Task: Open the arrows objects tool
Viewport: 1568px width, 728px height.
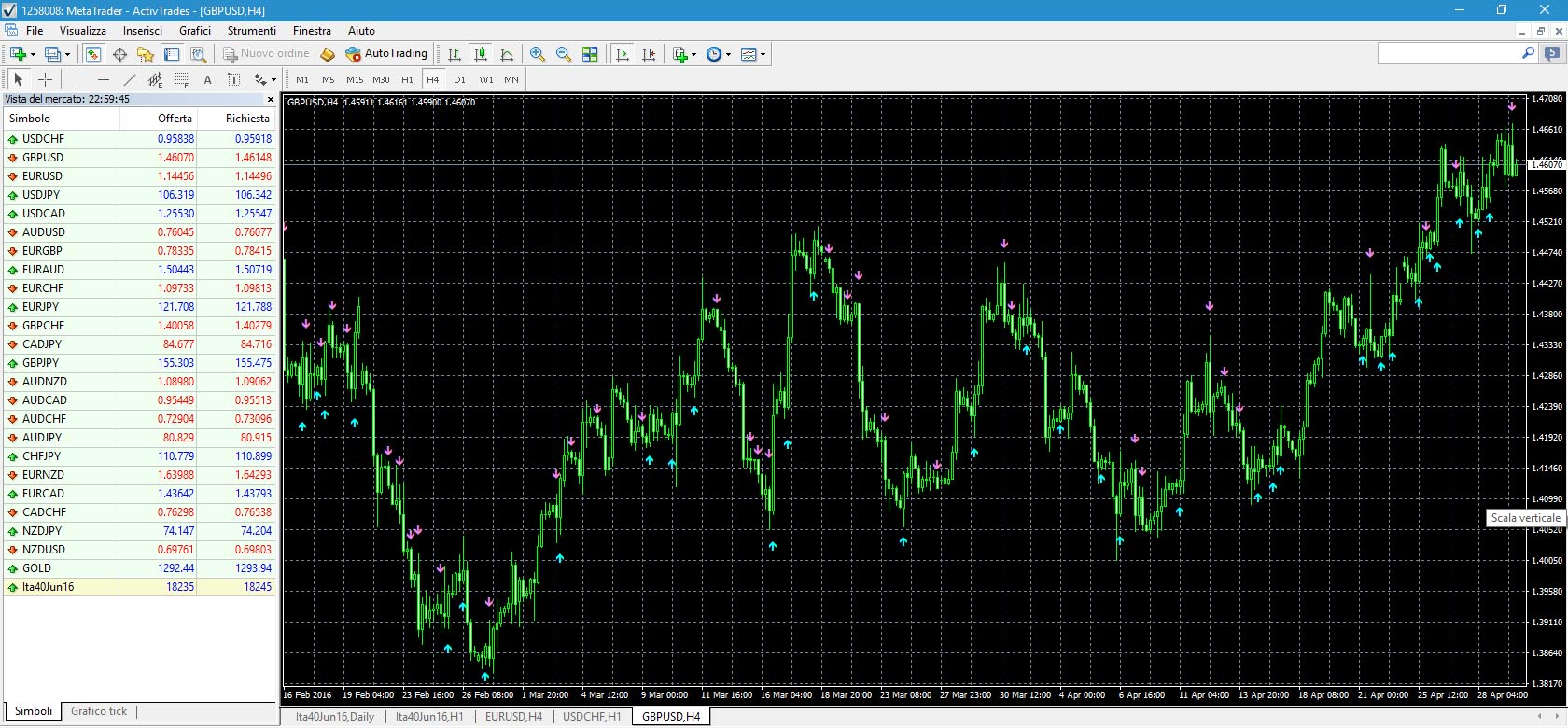Action: (259, 79)
